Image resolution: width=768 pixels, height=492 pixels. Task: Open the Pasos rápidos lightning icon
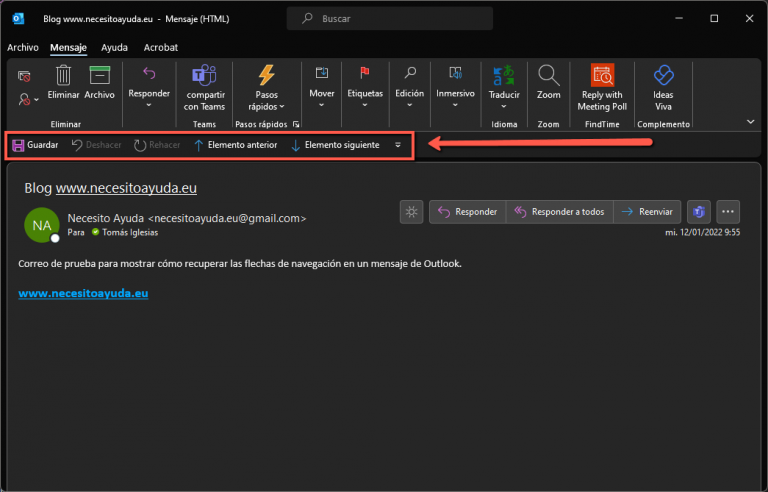[266, 75]
